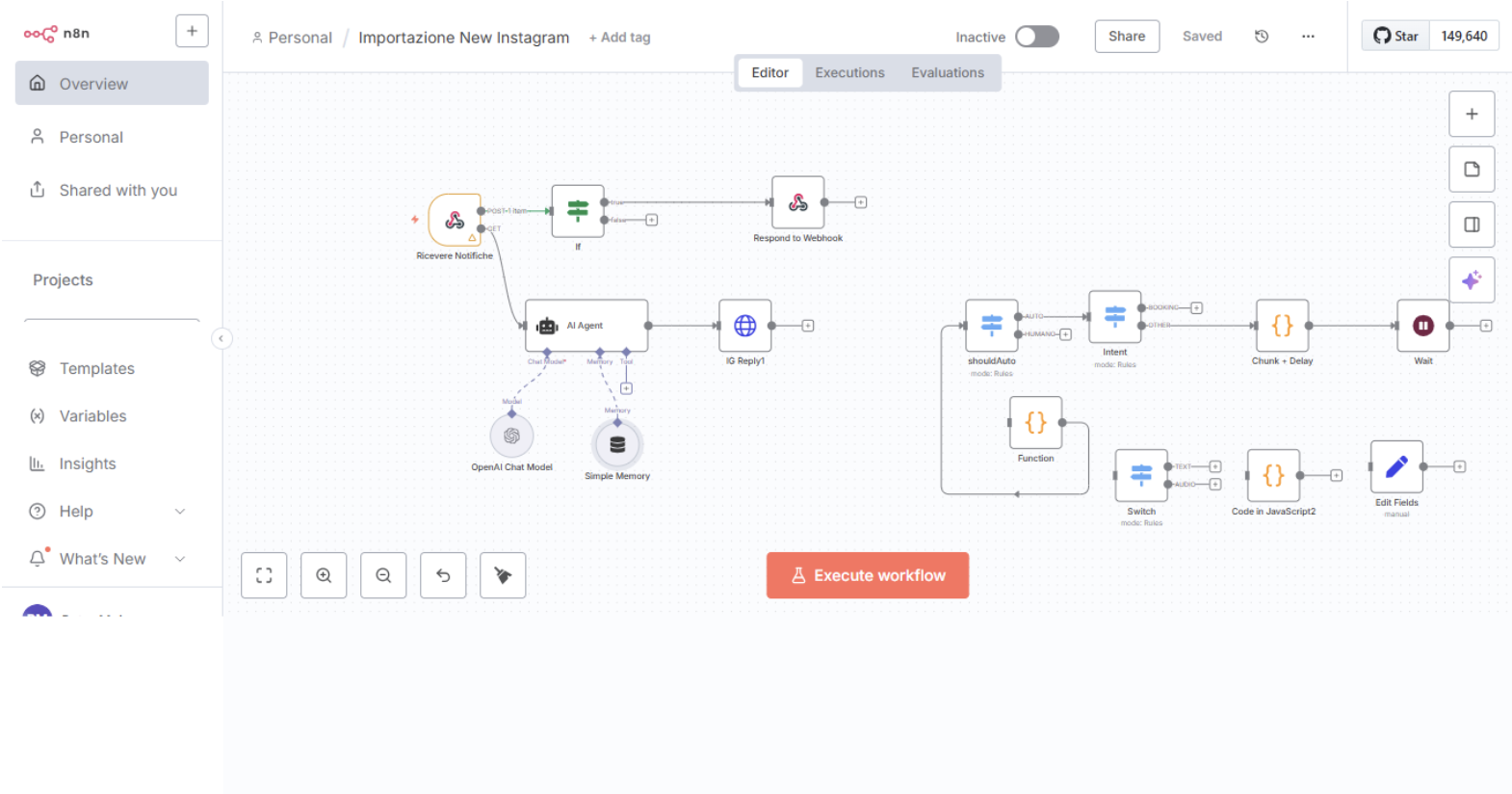Viewport: 1512px width, 794px height.
Task: Select the AI Agent node
Action: 587,326
